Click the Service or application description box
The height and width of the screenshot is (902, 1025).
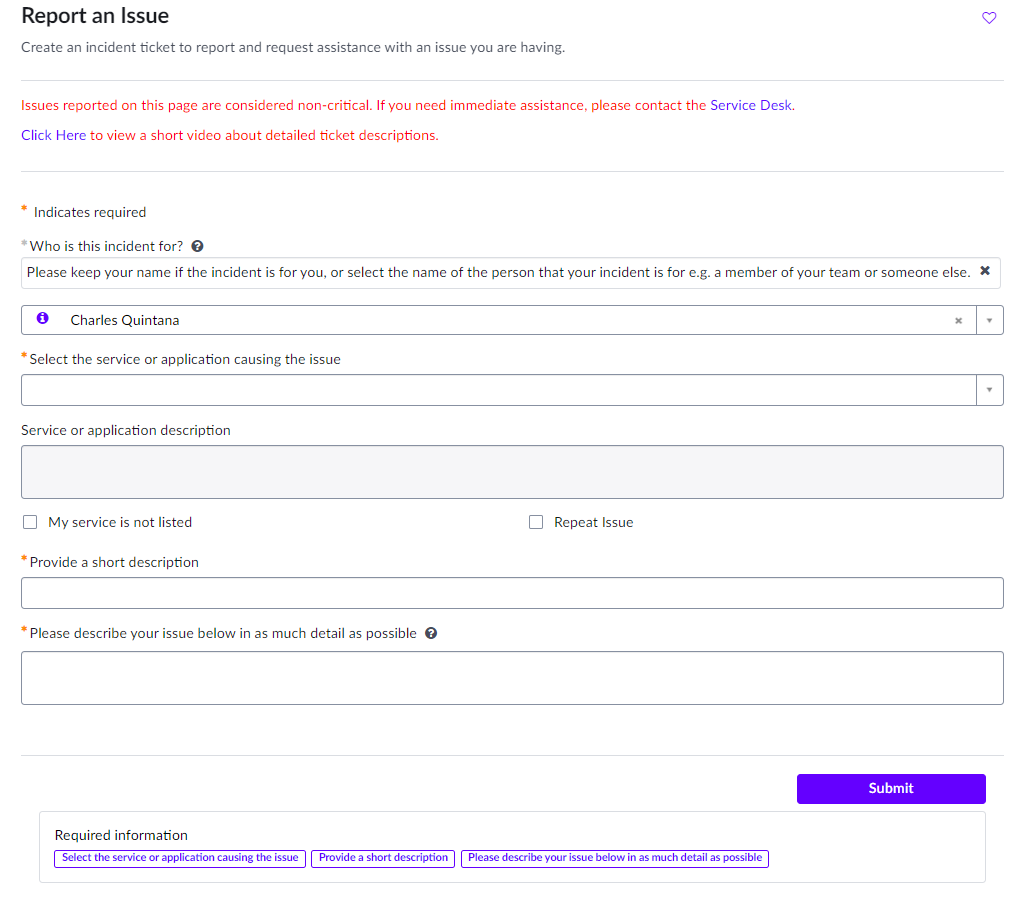tap(512, 472)
